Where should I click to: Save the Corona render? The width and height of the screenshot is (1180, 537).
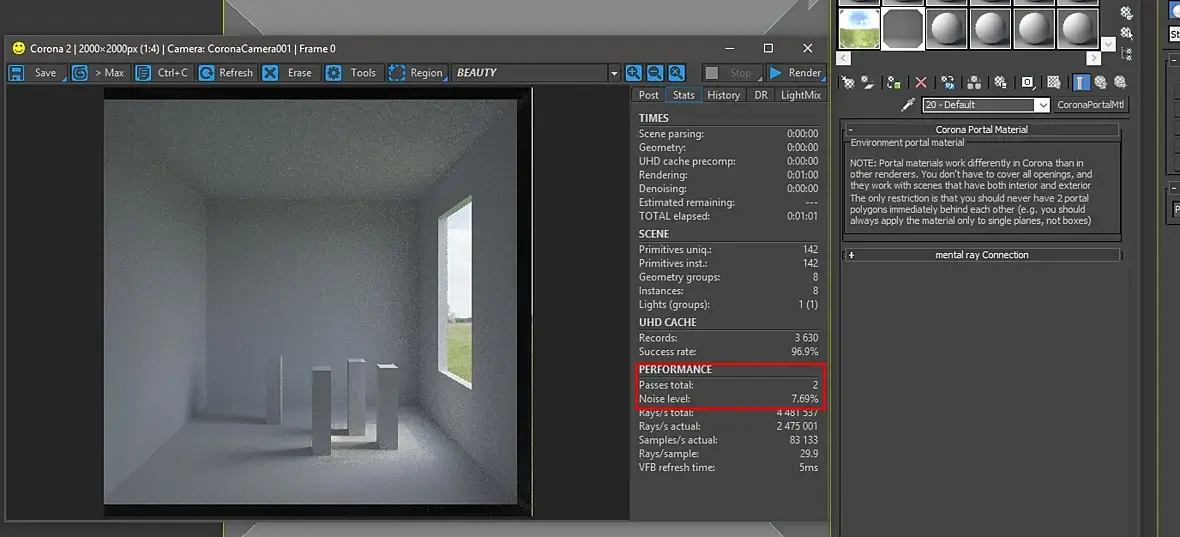[37, 73]
